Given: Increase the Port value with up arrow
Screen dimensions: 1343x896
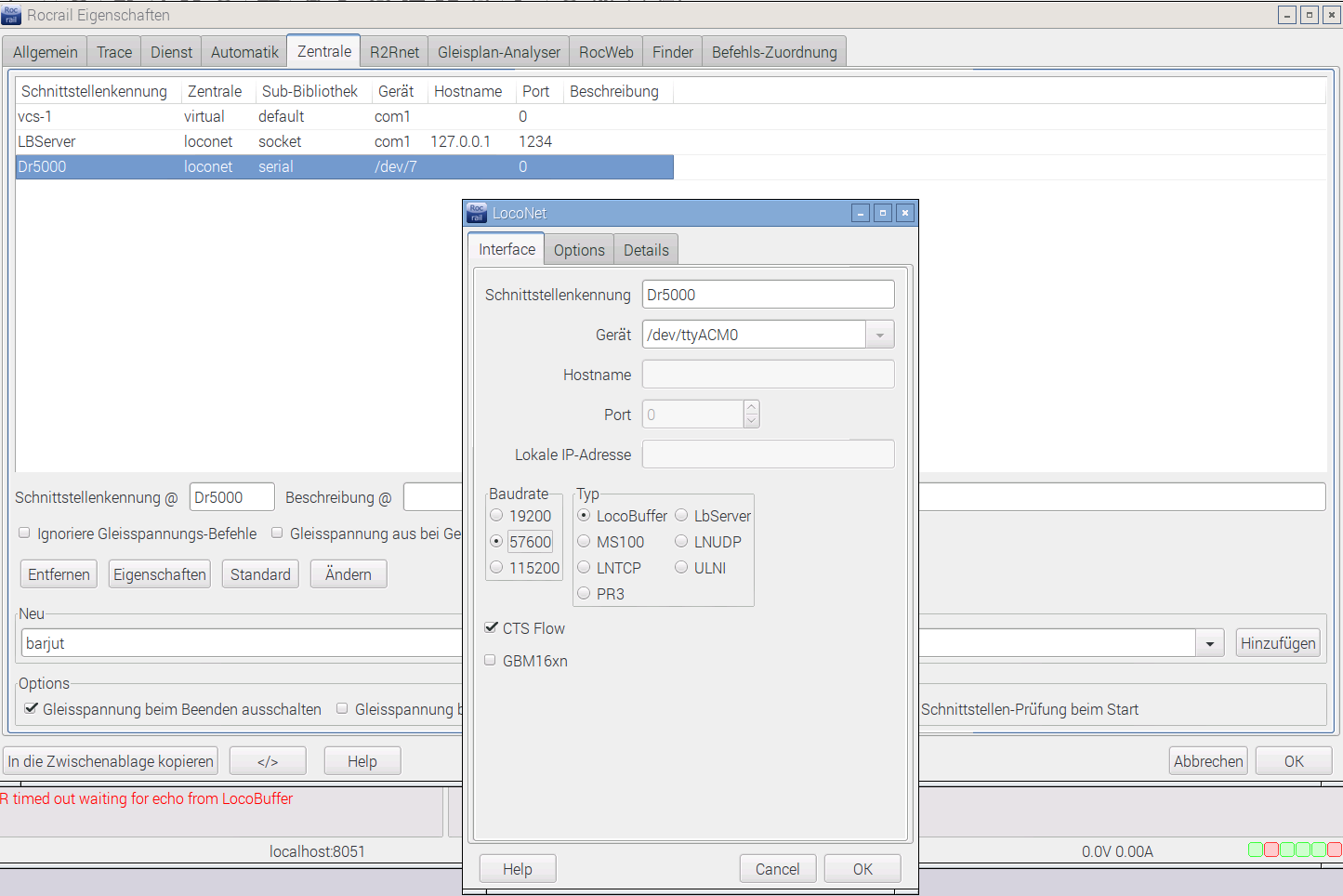Looking at the screenshot, I should pos(752,407).
